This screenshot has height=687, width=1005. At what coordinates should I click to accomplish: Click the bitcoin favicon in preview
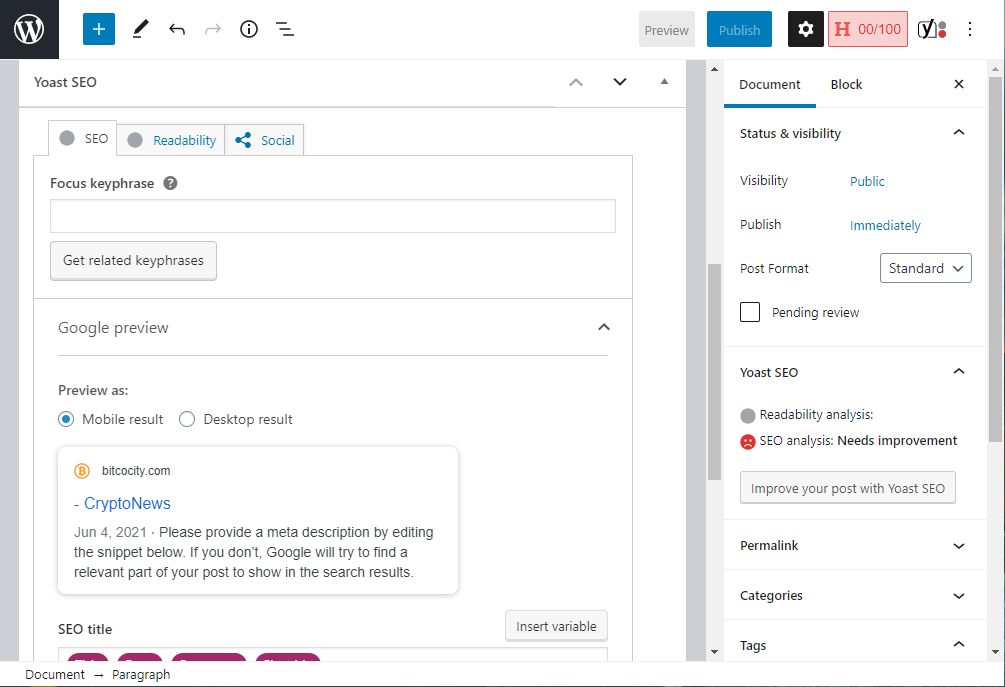(82, 471)
